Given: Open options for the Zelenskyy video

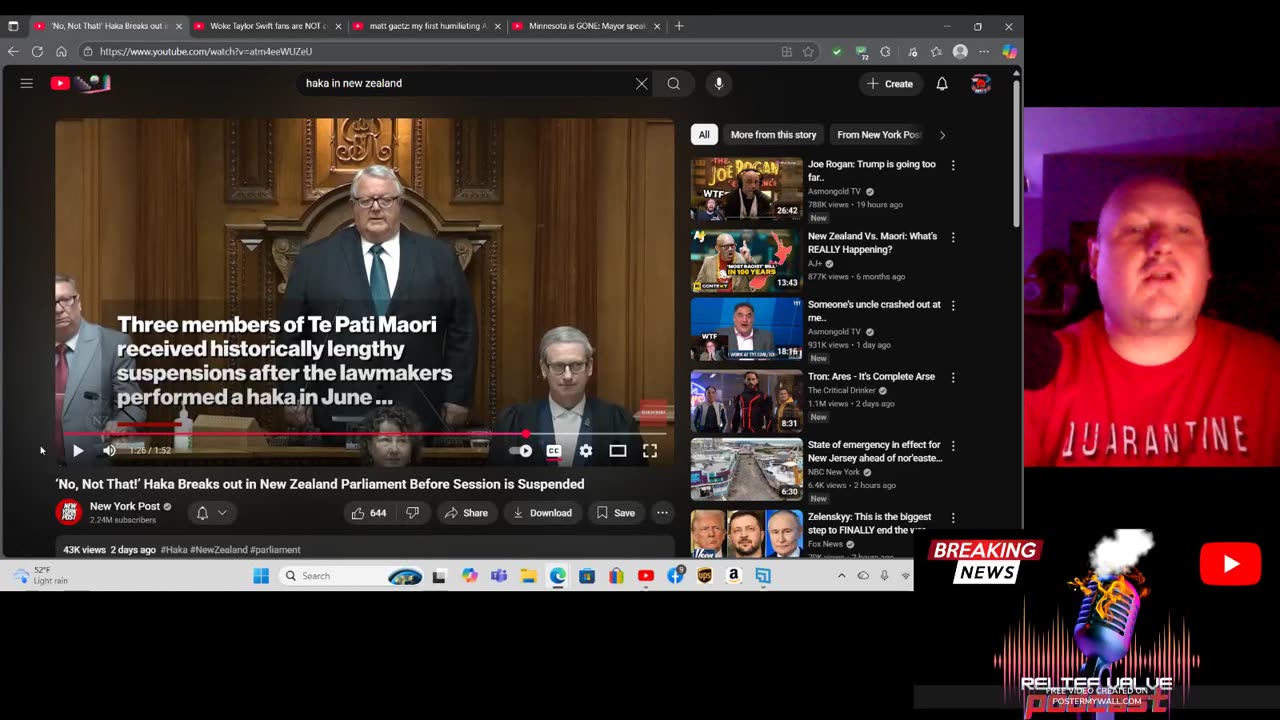Looking at the screenshot, I should pos(953,518).
